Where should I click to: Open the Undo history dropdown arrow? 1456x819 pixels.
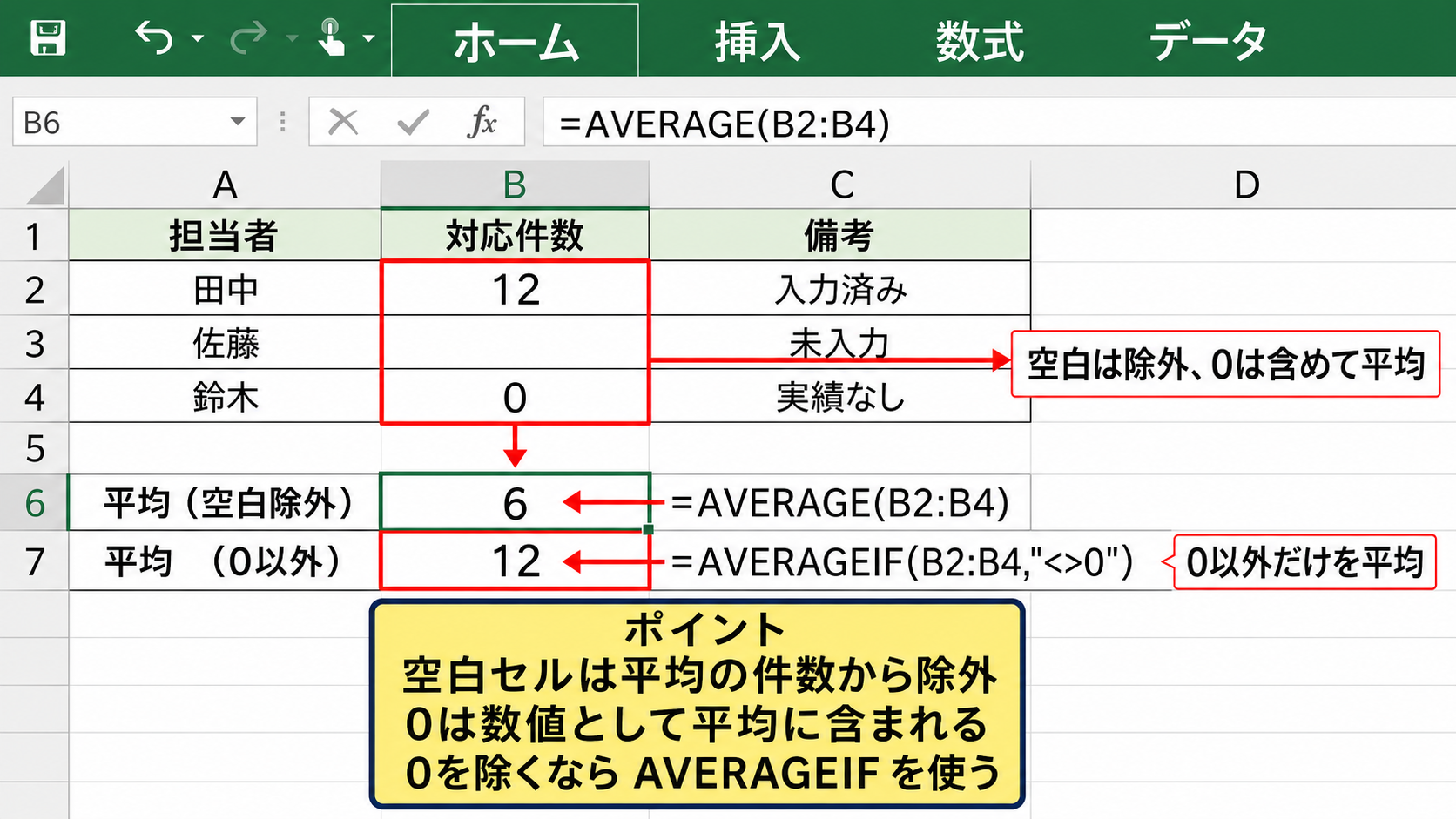(x=198, y=38)
